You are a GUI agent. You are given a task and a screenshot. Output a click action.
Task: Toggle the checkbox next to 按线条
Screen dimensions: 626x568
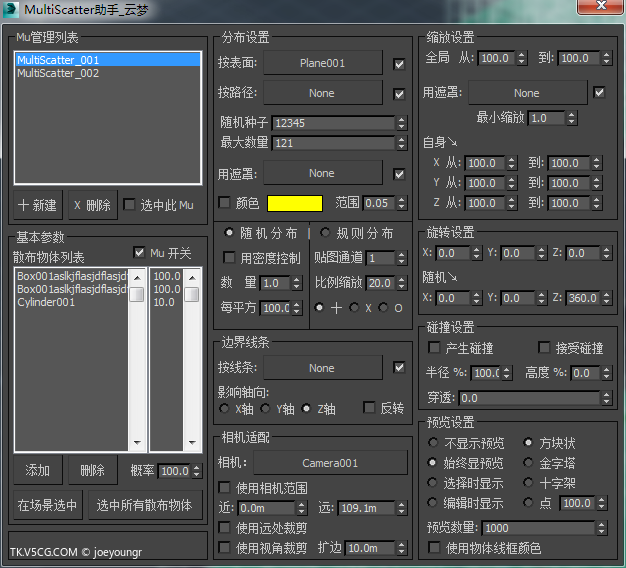(x=399, y=367)
